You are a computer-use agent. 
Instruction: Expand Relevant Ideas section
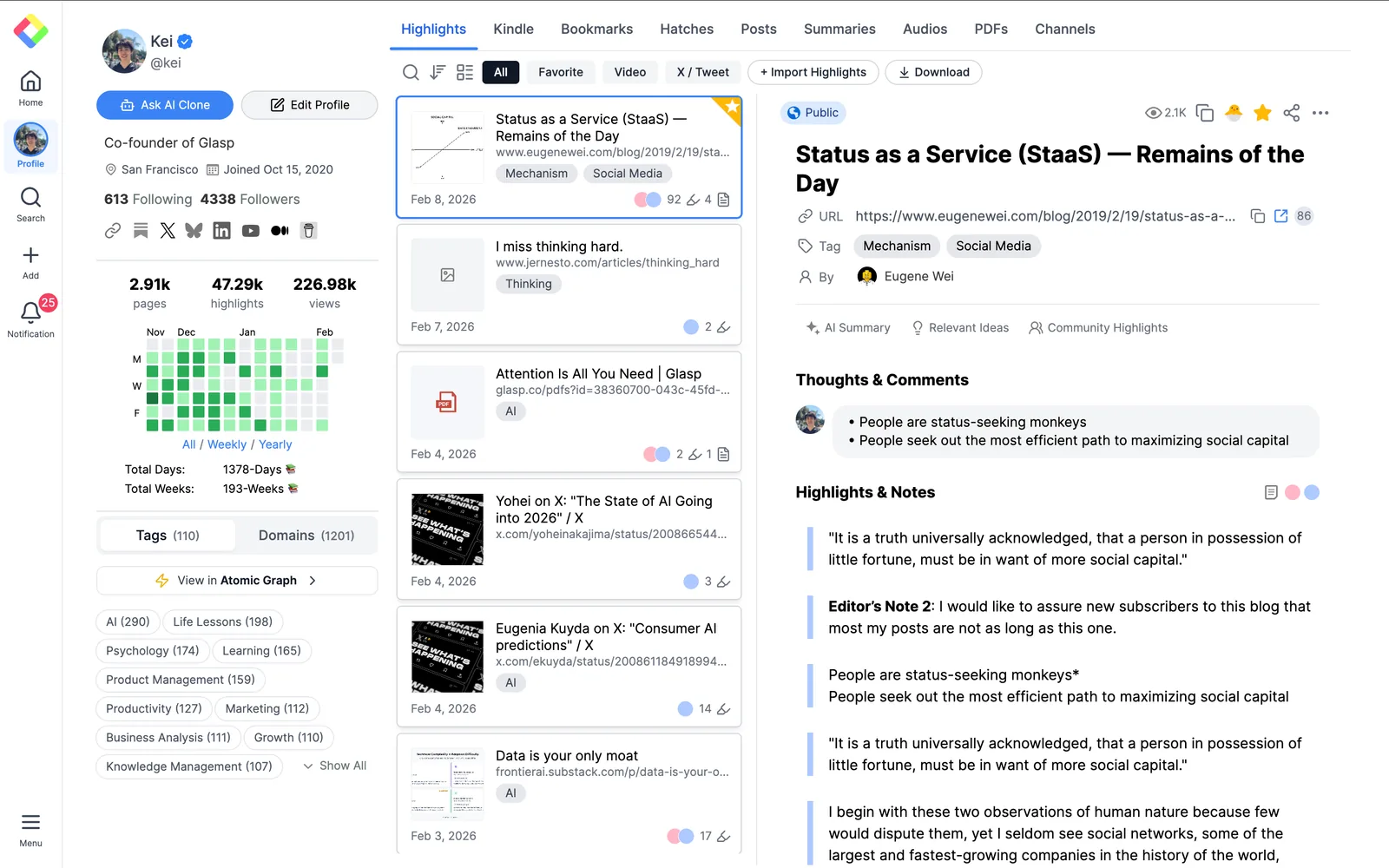point(960,327)
